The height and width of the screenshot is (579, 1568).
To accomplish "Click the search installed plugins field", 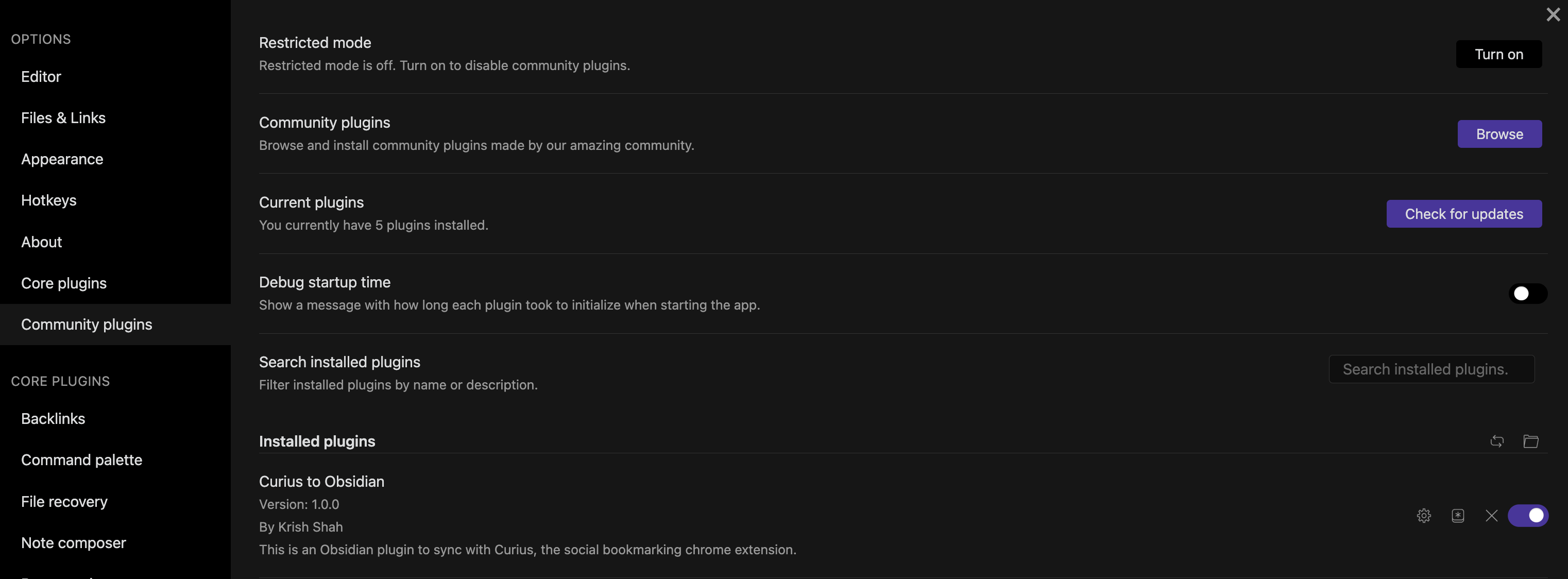I will click(1430, 369).
